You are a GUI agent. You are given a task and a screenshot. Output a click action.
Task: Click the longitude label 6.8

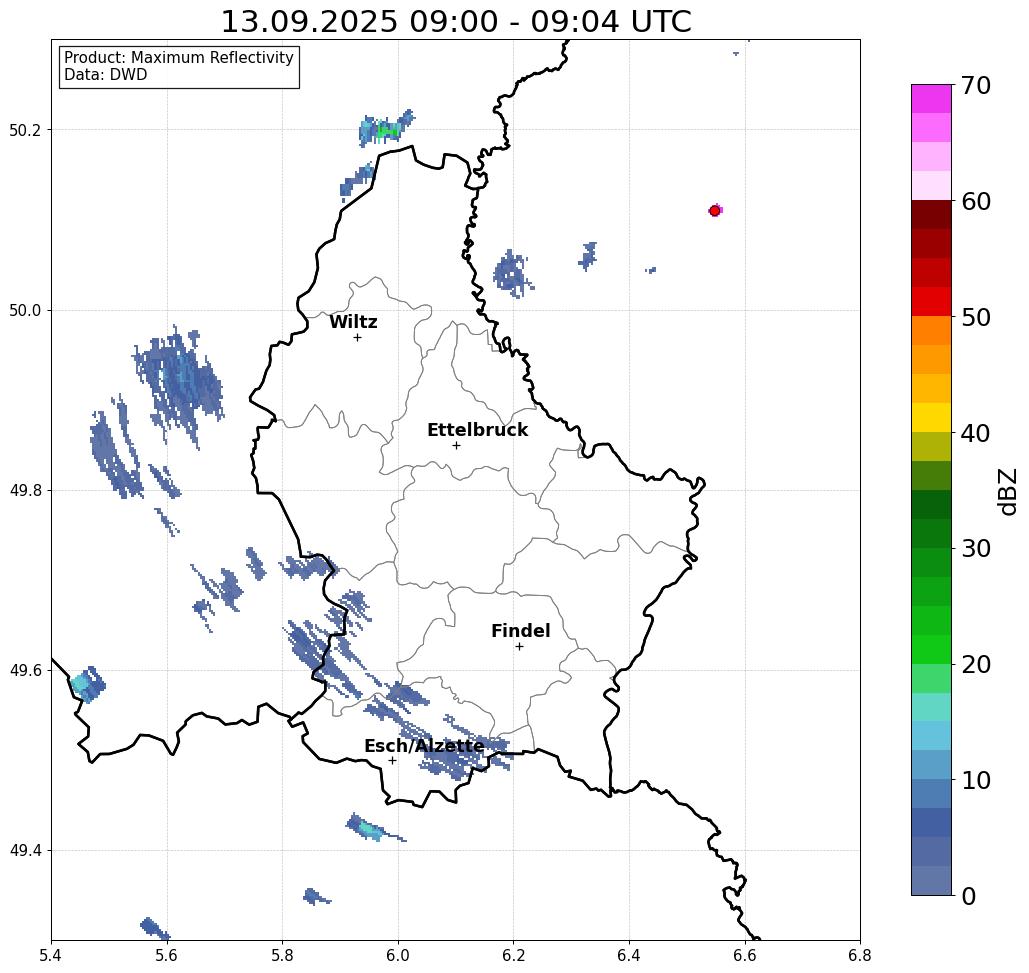[860, 955]
